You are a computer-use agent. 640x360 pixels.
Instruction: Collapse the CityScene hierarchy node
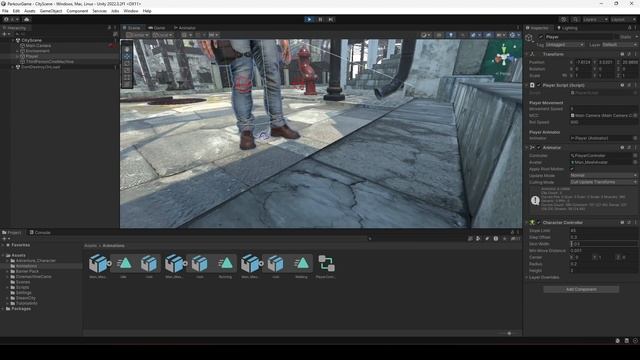click(13, 40)
